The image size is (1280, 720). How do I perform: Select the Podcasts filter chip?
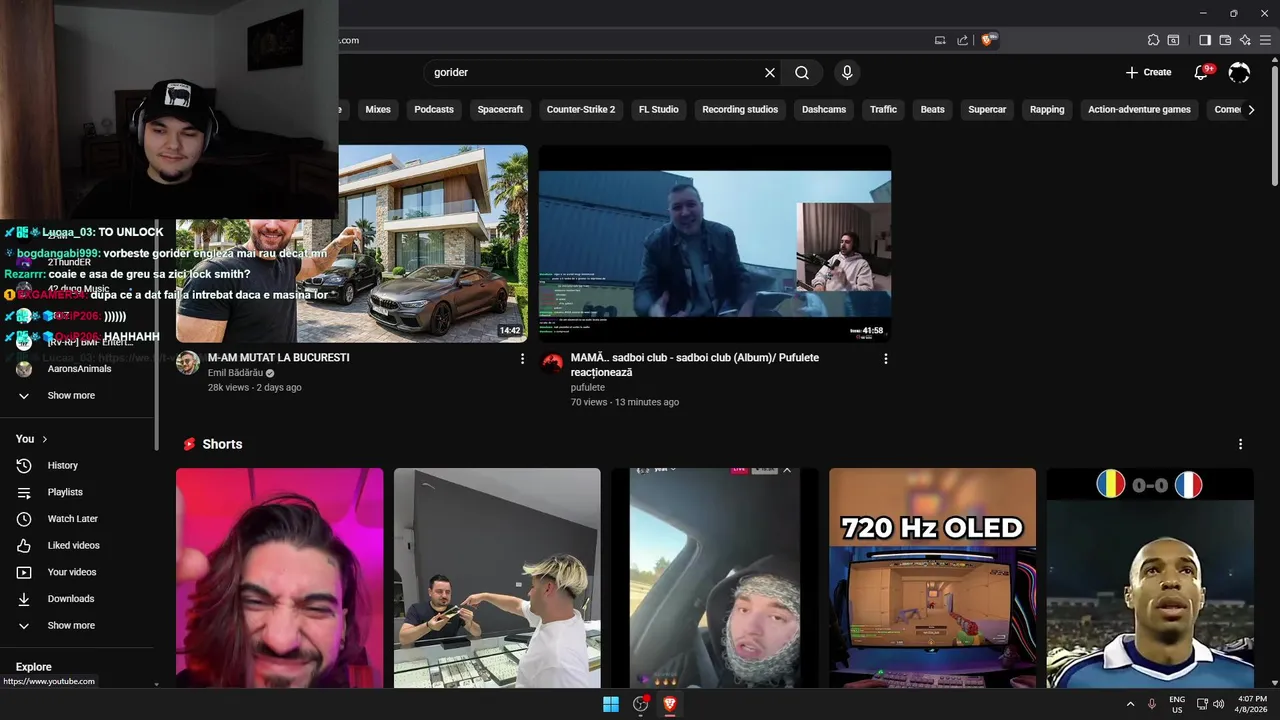click(x=434, y=109)
